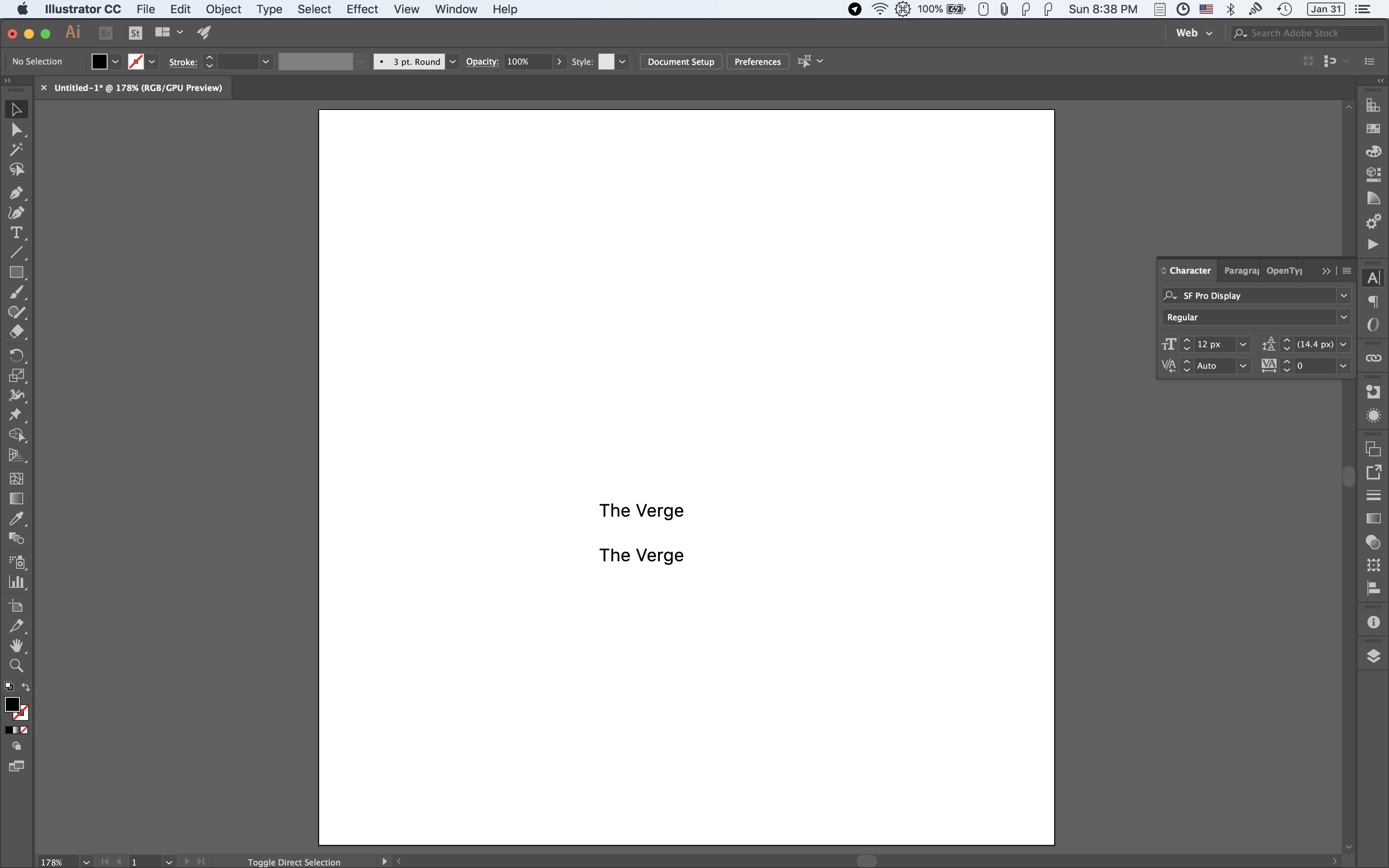Open the Character panel menu

(x=1346, y=270)
